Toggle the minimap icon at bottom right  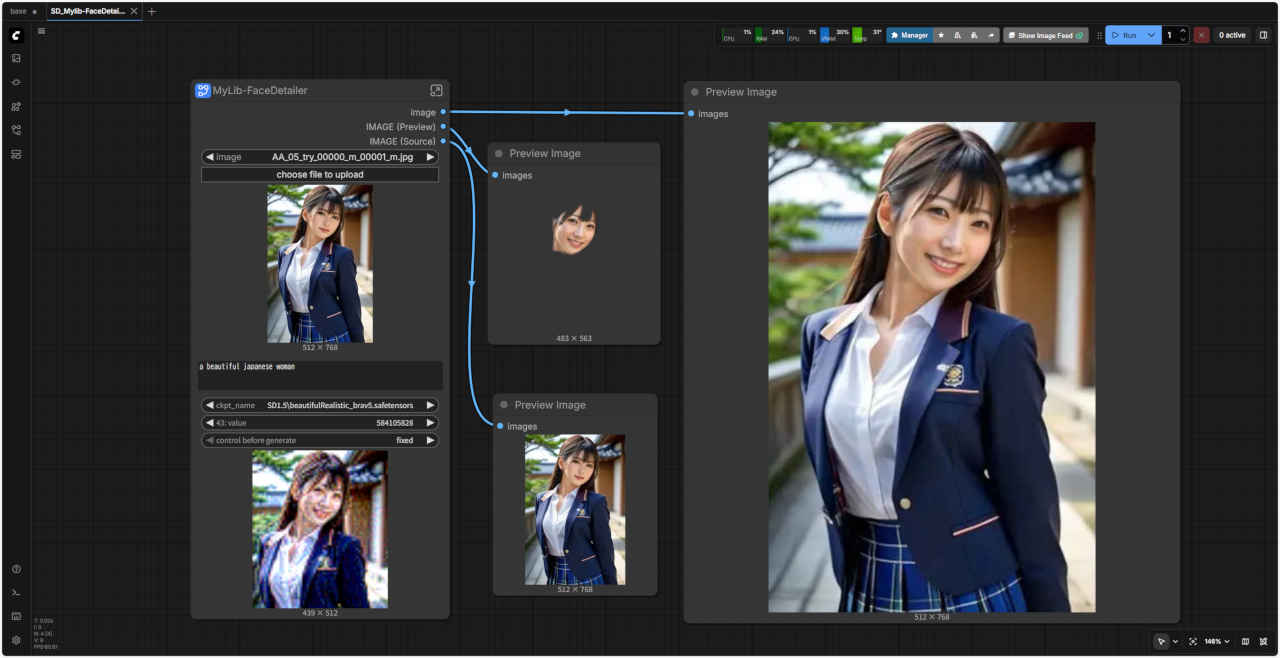1245,641
